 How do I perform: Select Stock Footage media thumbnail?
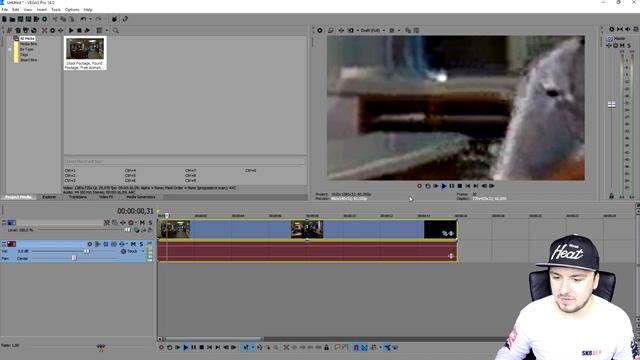point(85,53)
